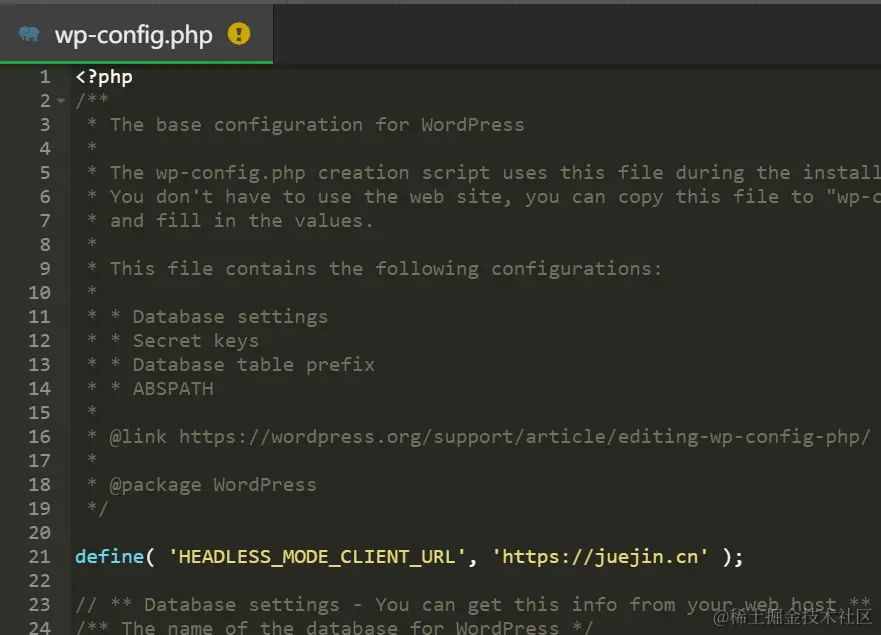The width and height of the screenshot is (881, 635).
Task: Click line number 16 in gutter
Action: 39,437
